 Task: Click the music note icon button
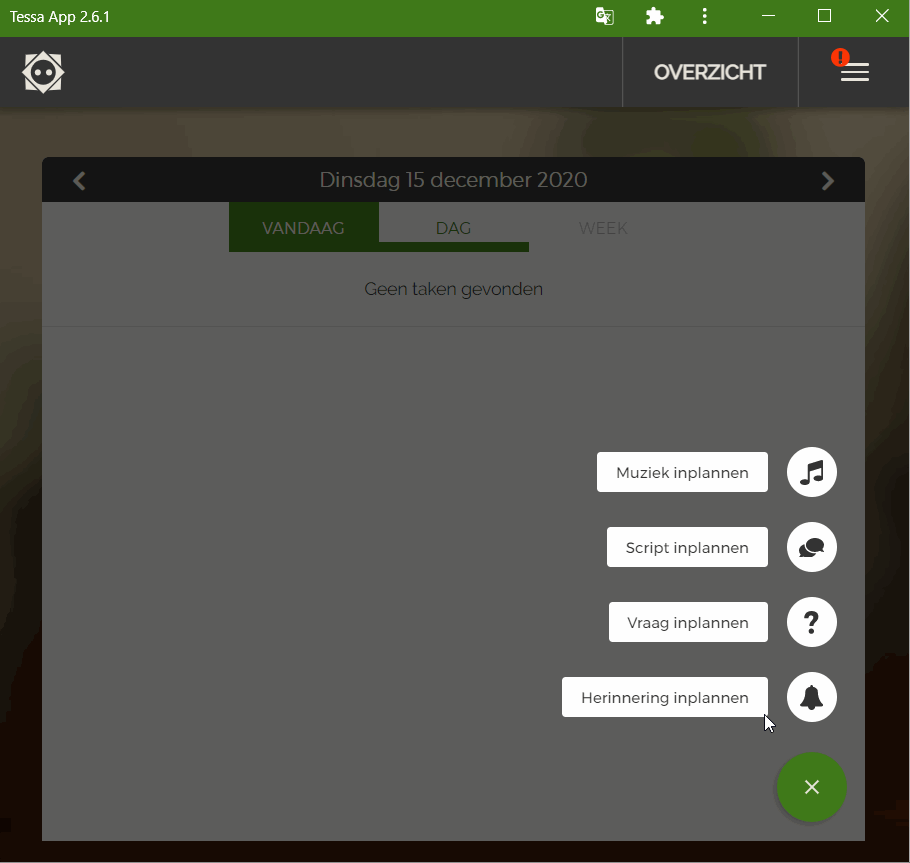(x=811, y=472)
